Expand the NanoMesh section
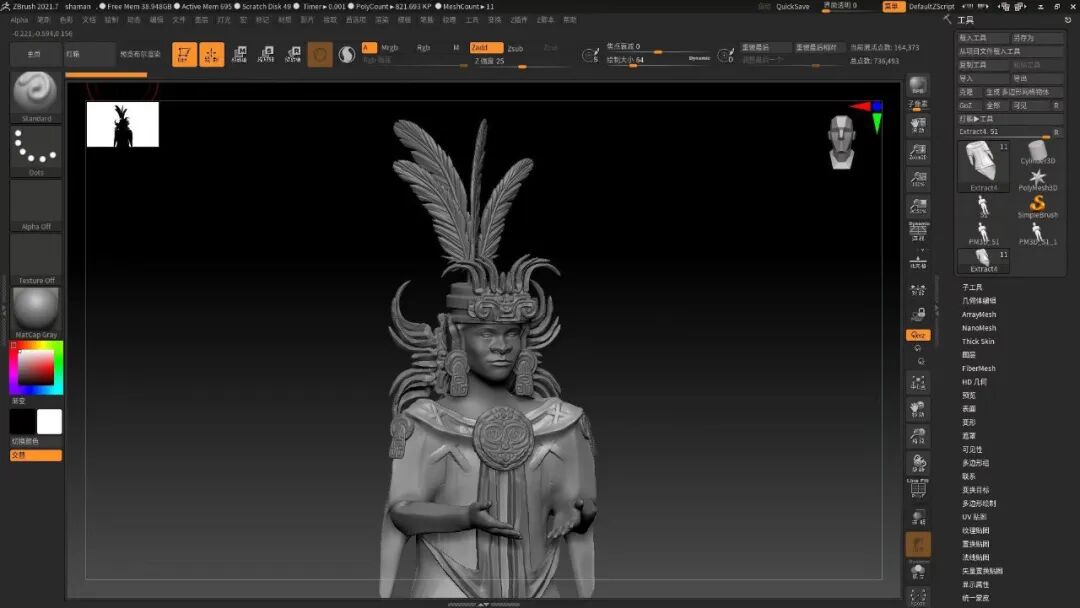Viewport: 1080px width, 608px height. pyautogui.click(x=979, y=328)
